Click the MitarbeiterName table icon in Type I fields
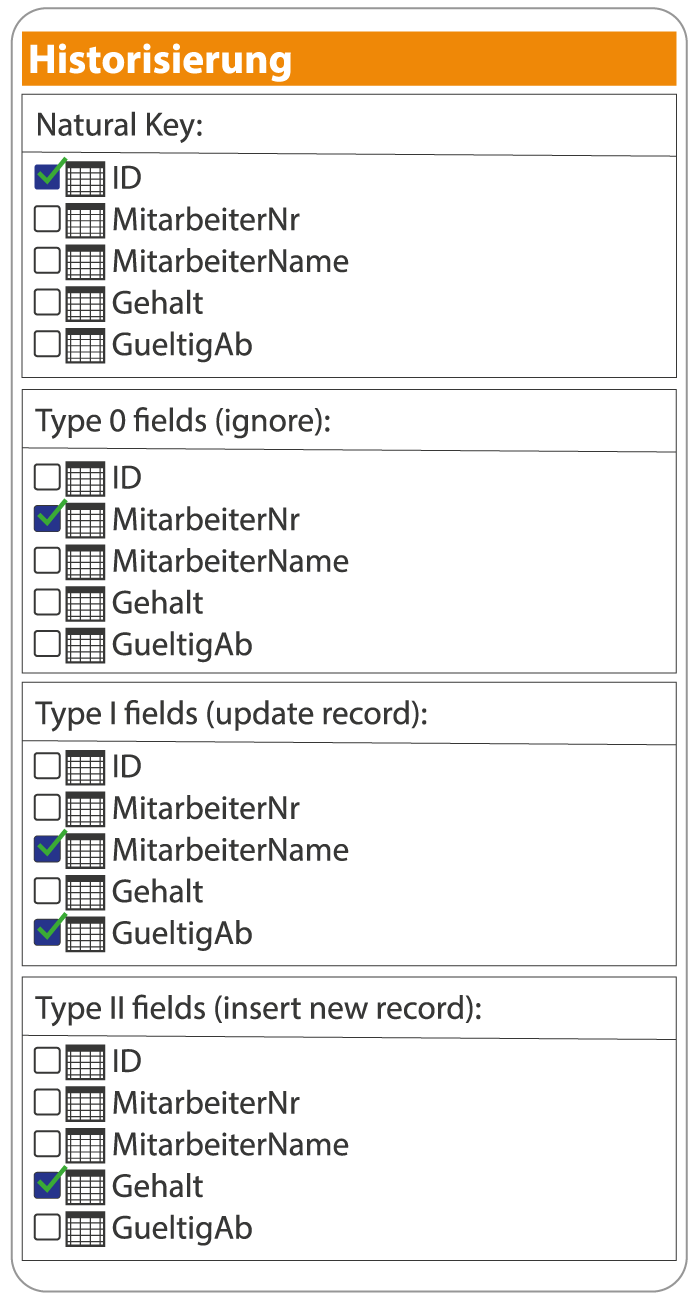The width and height of the screenshot is (697, 1301). point(84,850)
